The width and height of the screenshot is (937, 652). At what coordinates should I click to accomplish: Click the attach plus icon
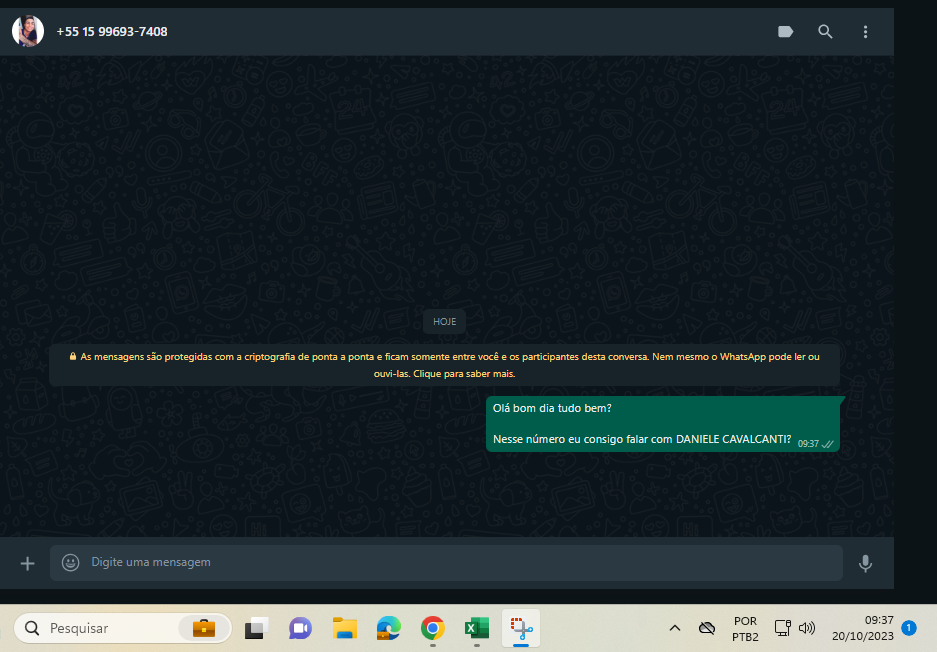pyautogui.click(x=27, y=563)
